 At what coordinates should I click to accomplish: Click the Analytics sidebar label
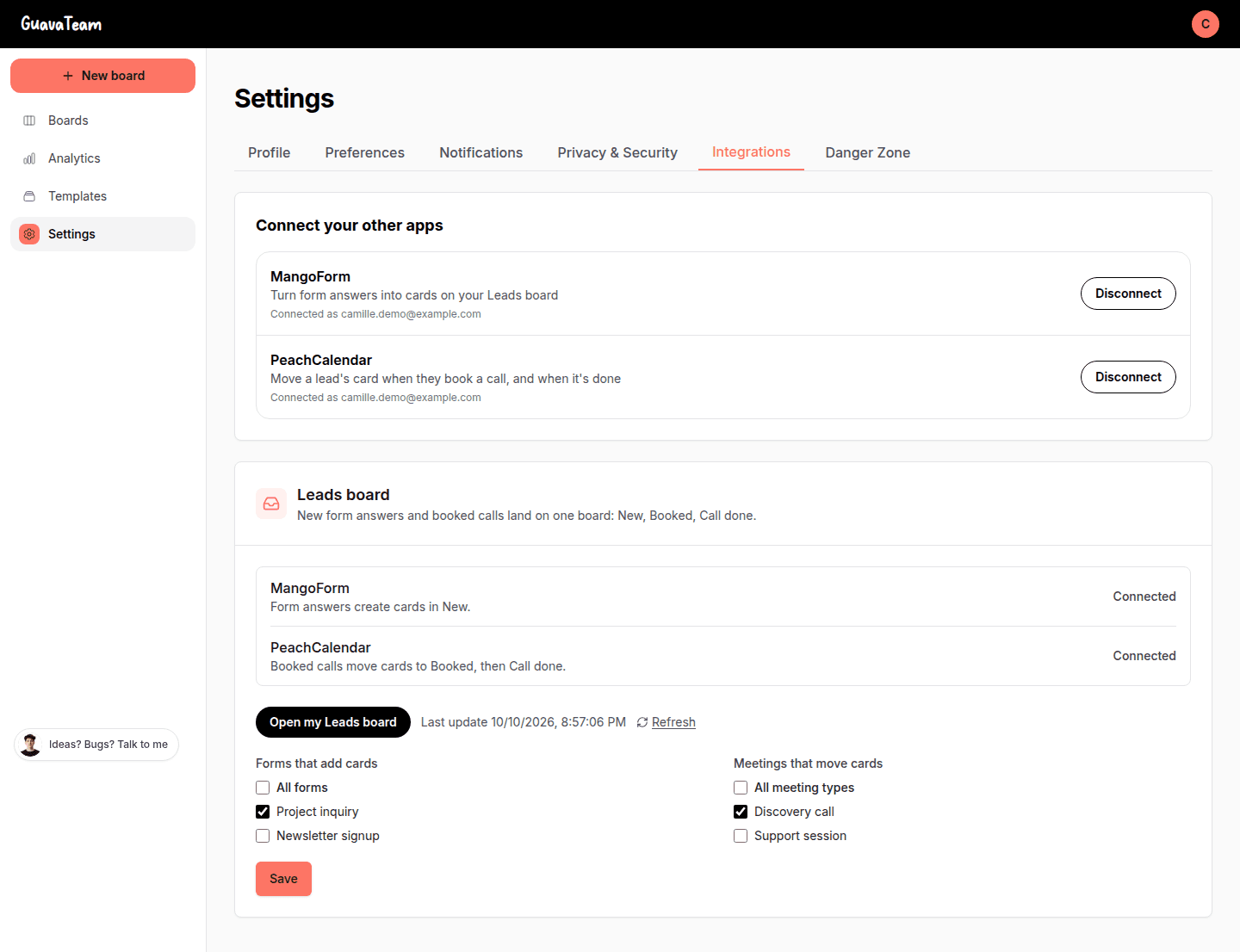point(74,158)
